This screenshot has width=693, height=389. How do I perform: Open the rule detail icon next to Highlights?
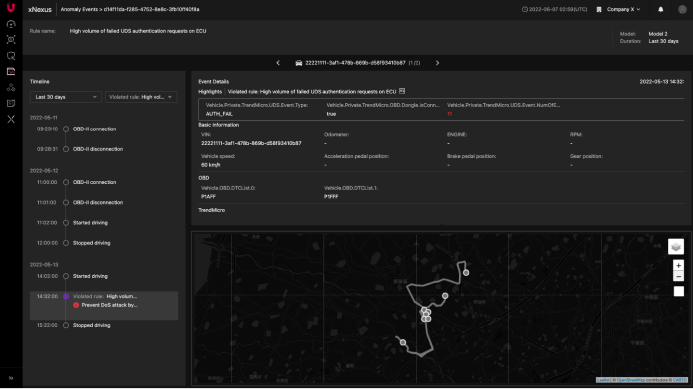click(402, 91)
